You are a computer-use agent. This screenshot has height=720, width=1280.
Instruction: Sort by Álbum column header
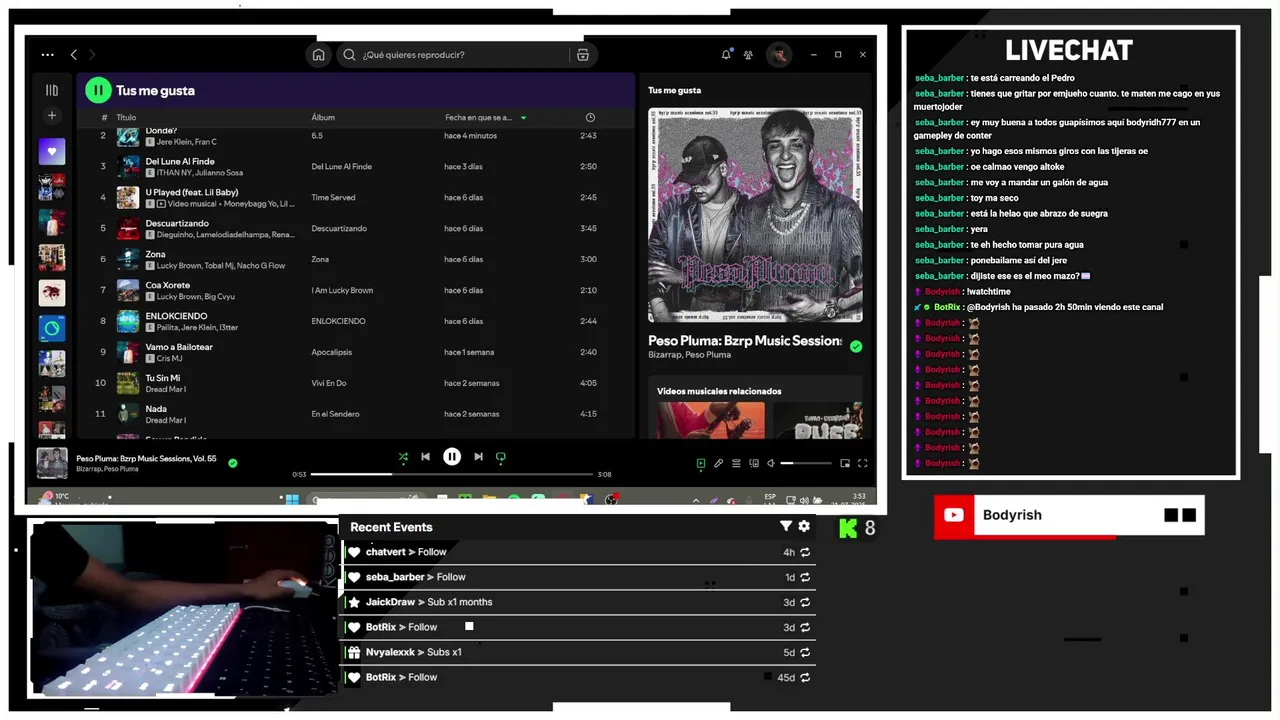point(323,118)
